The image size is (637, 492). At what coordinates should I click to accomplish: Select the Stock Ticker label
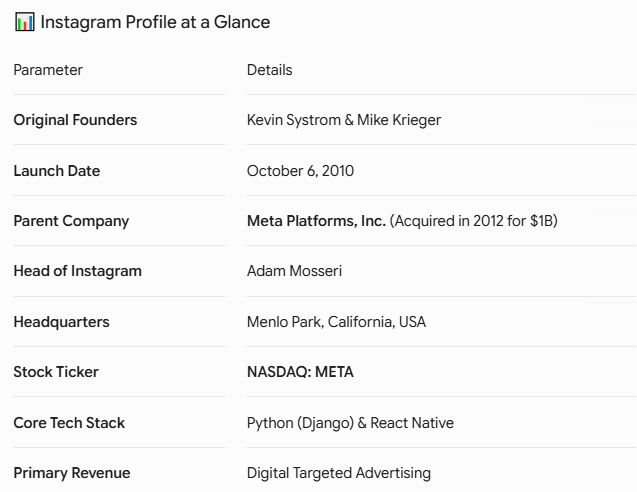point(56,372)
